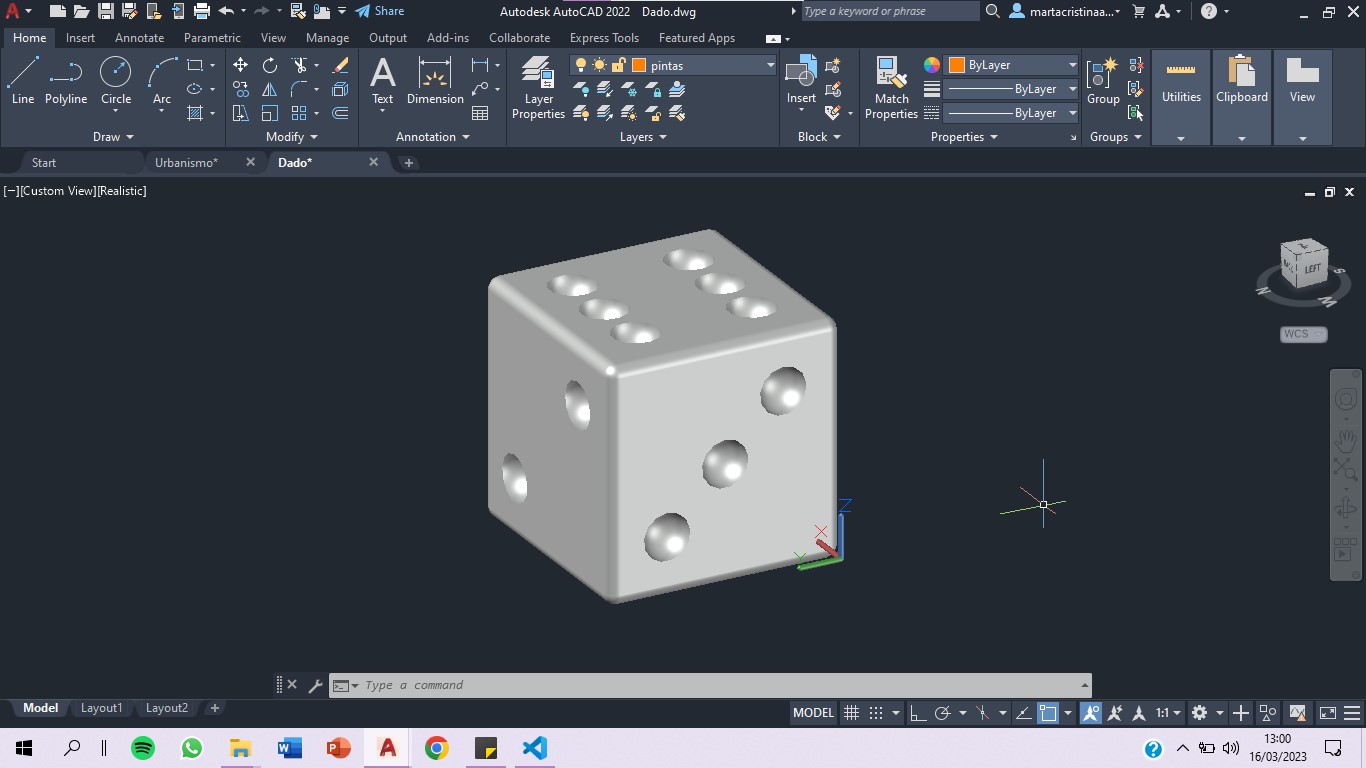Open the Parametric ribbon tab
The width and height of the screenshot is (1366, 768).
click(x=212, y=38)
